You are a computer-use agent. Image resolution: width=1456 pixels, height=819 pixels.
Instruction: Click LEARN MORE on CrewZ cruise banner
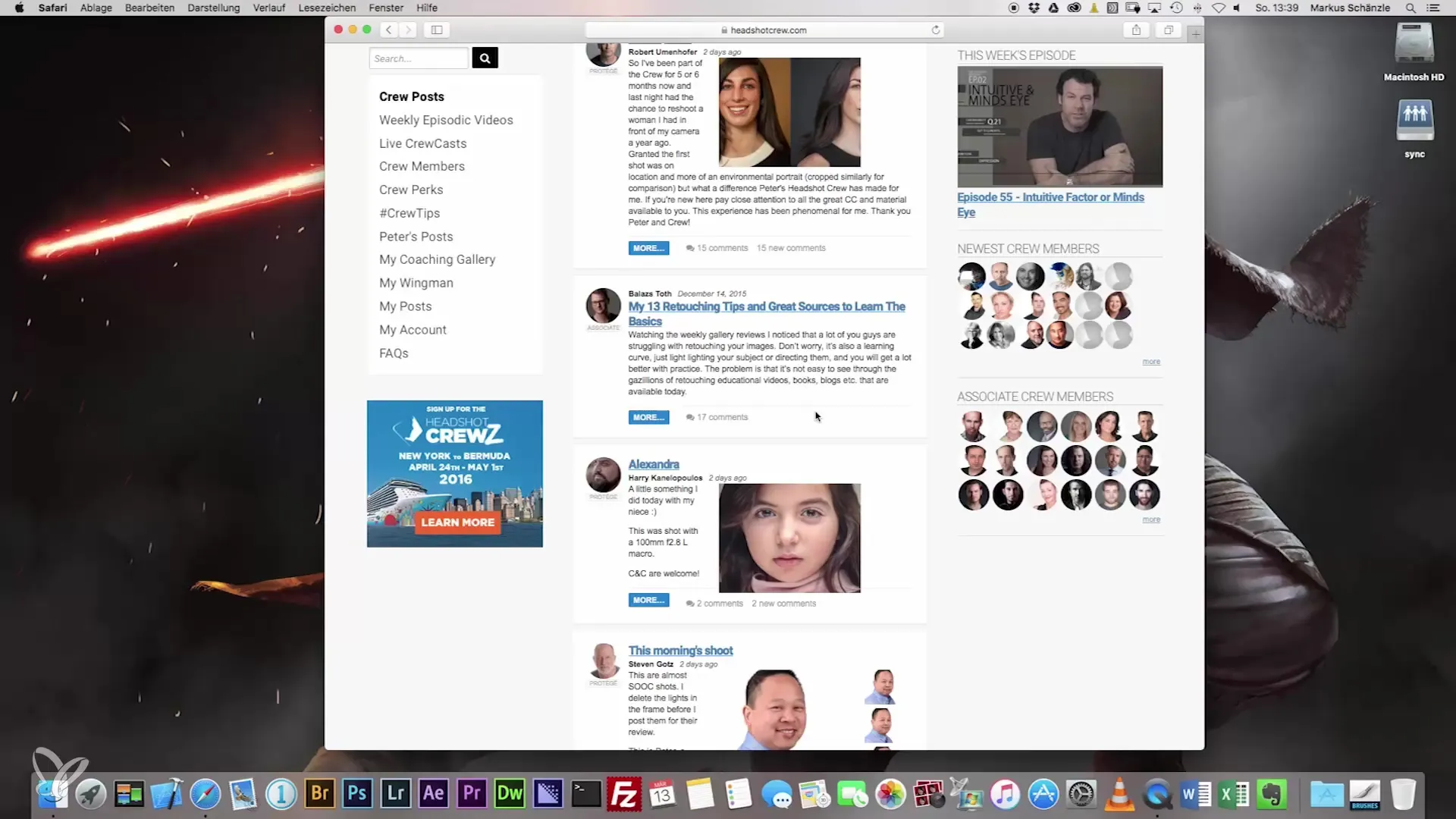click(457, 522)
